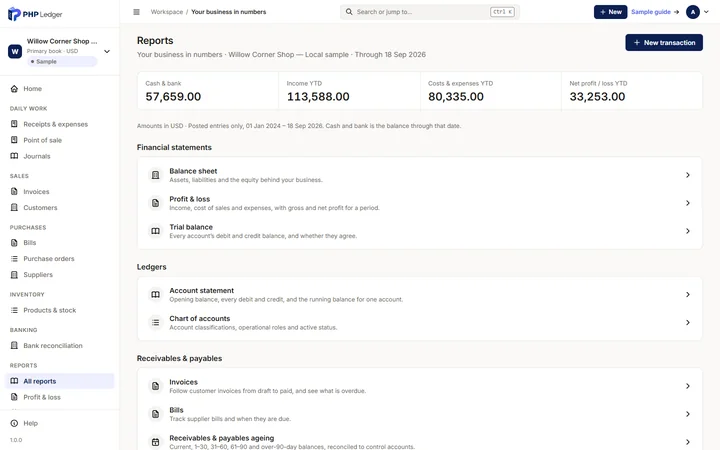Click the Bank reconciliation icon
The width and height of the screenshot is (720, 450).
(x=14, y=345)
